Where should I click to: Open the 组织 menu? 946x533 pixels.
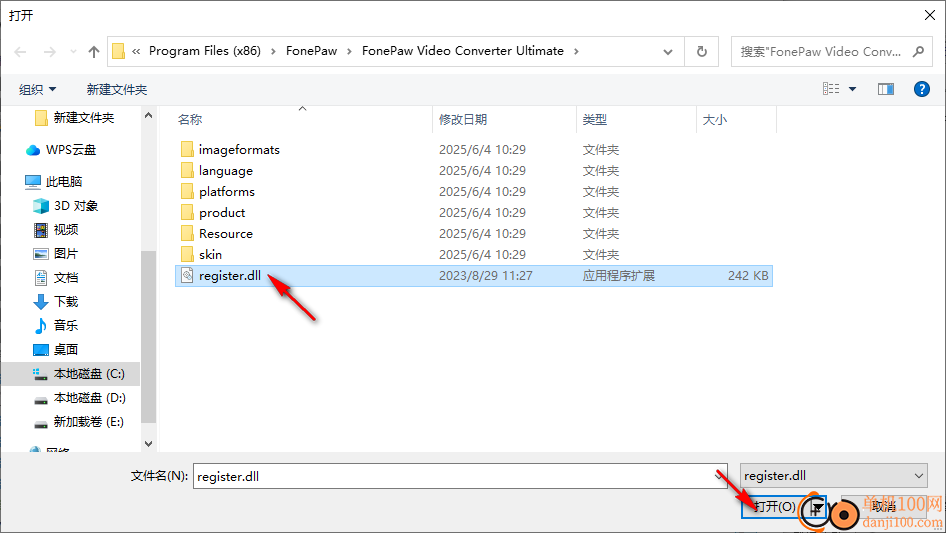click(37, 89)
